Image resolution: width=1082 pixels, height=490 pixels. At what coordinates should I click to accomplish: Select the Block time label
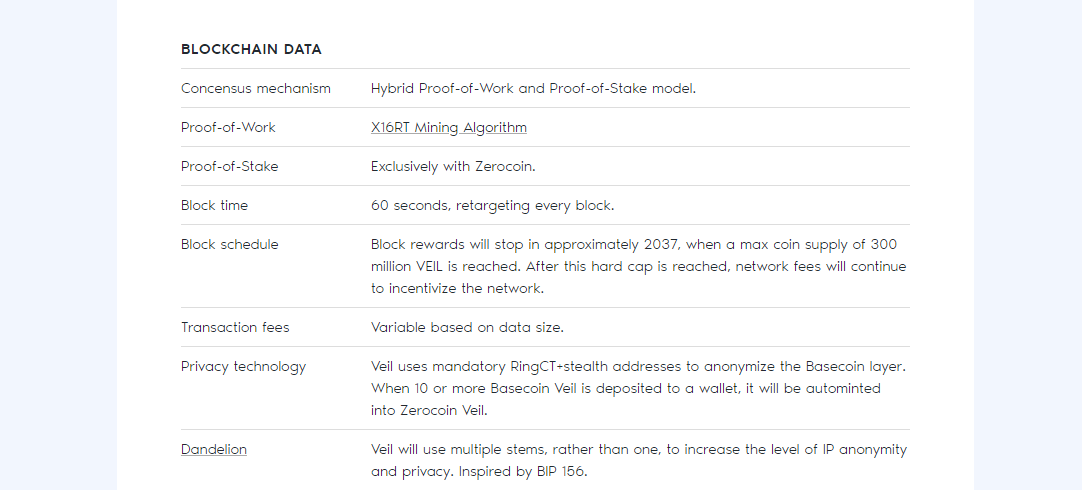[x=214, y=205]
